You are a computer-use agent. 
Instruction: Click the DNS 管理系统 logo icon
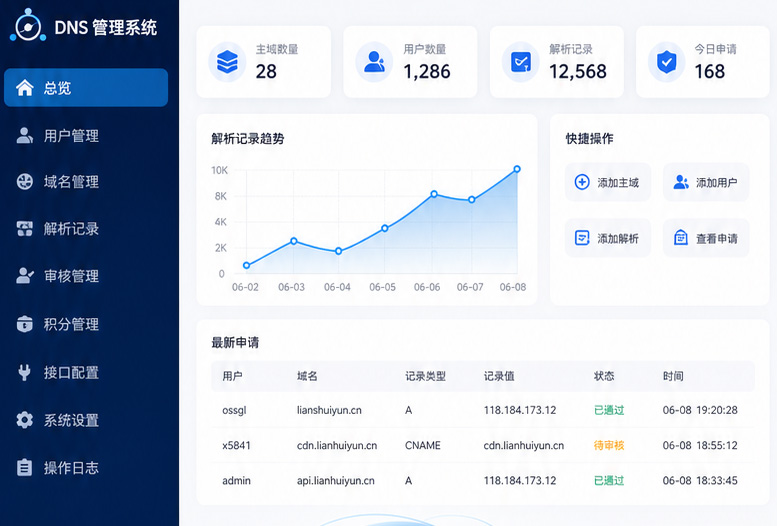coord(28,25)
